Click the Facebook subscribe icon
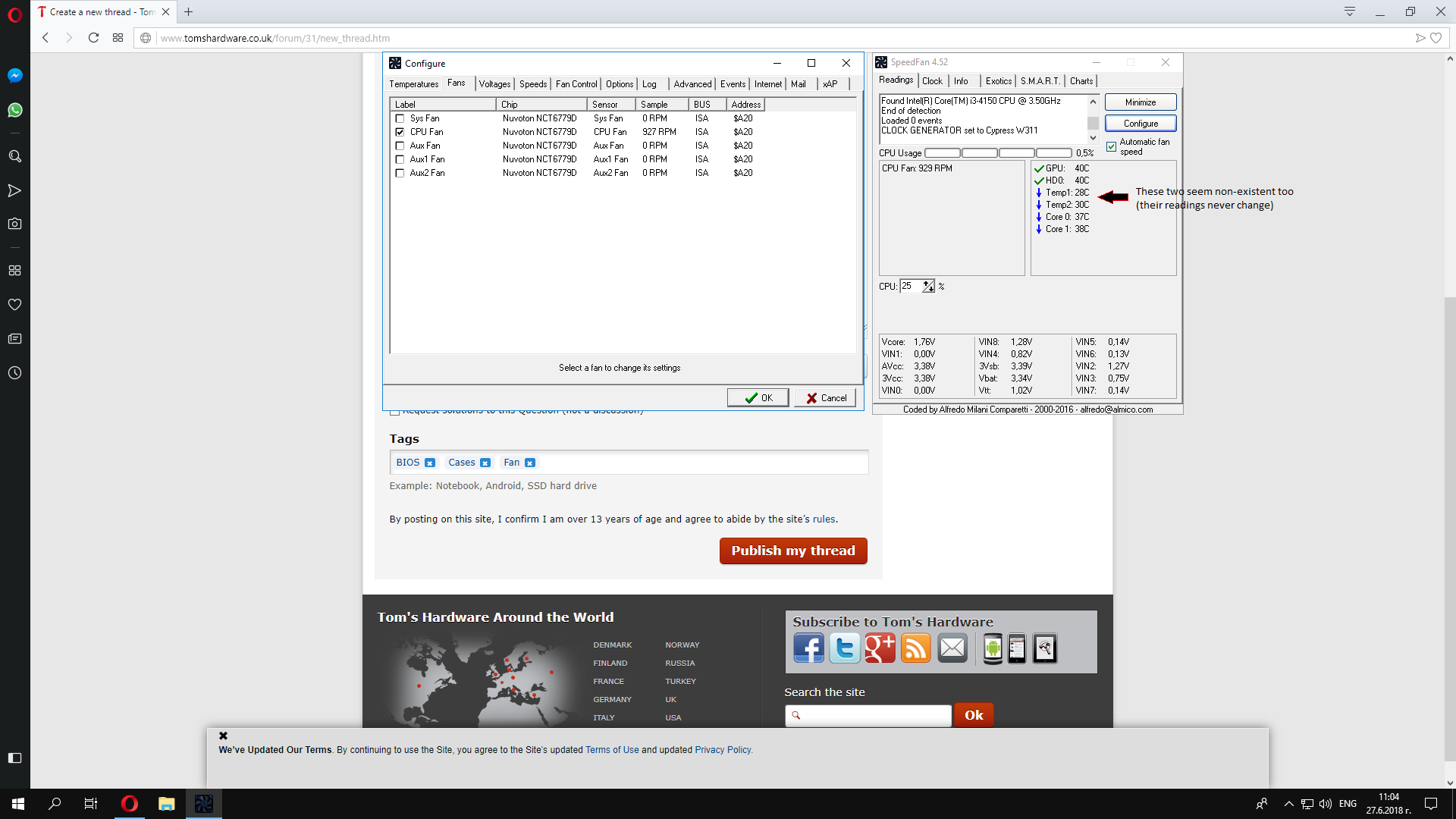 (x=808, y=648)
